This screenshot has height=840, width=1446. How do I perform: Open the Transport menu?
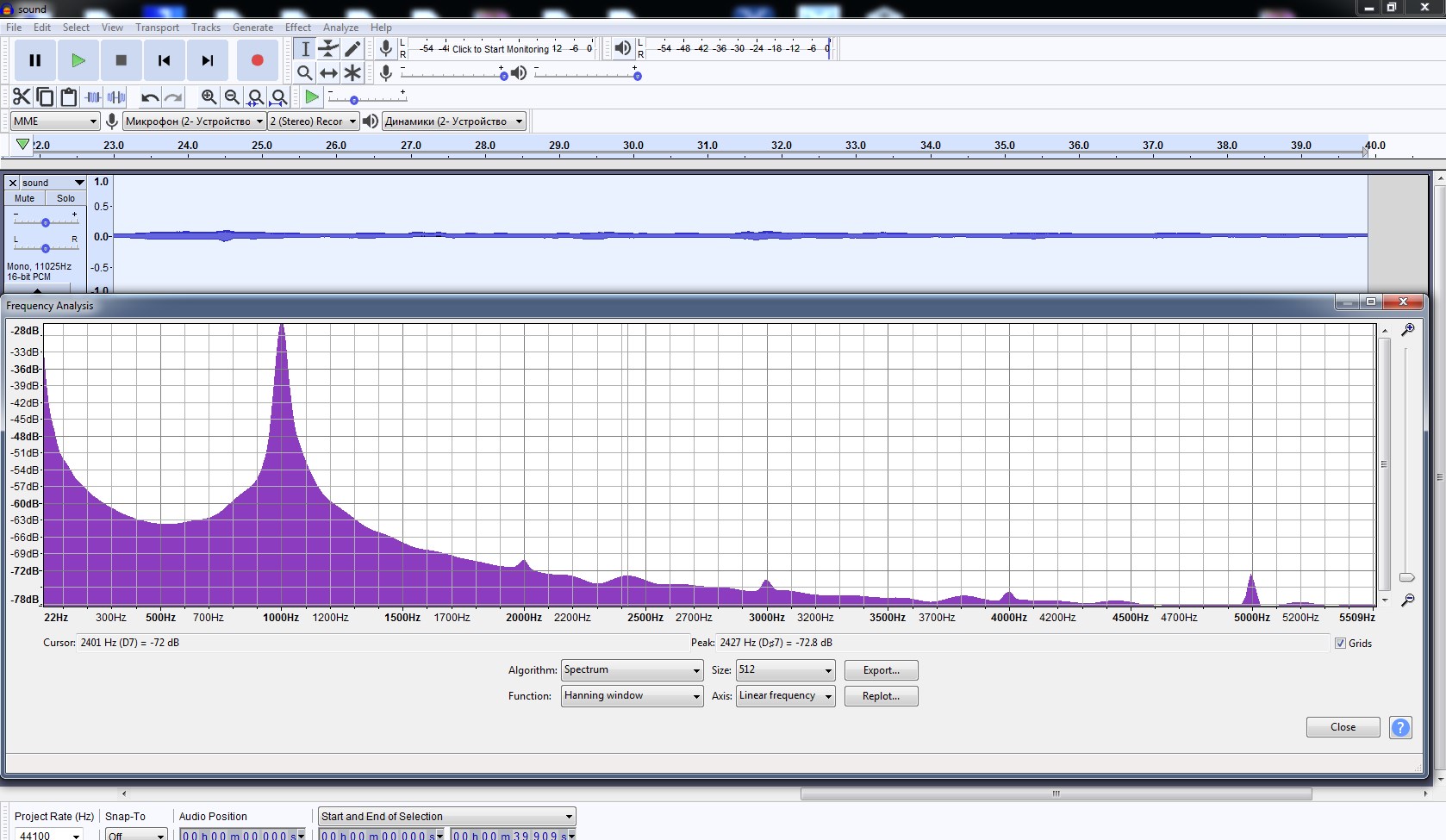point(157,28)
